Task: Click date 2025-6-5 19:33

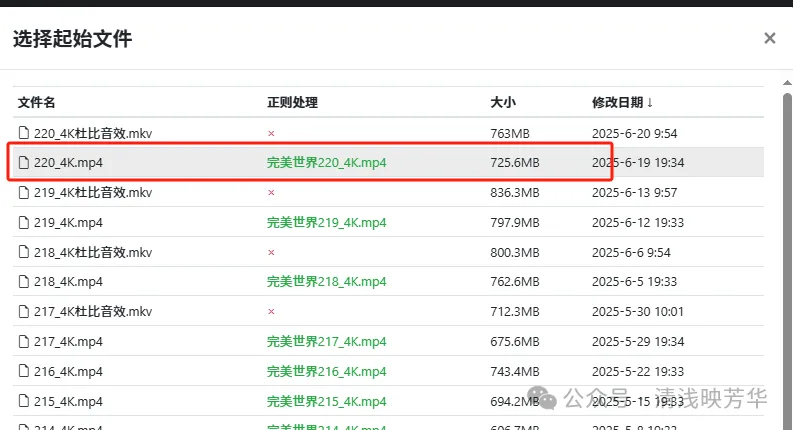Action: (x=635, y=281)
